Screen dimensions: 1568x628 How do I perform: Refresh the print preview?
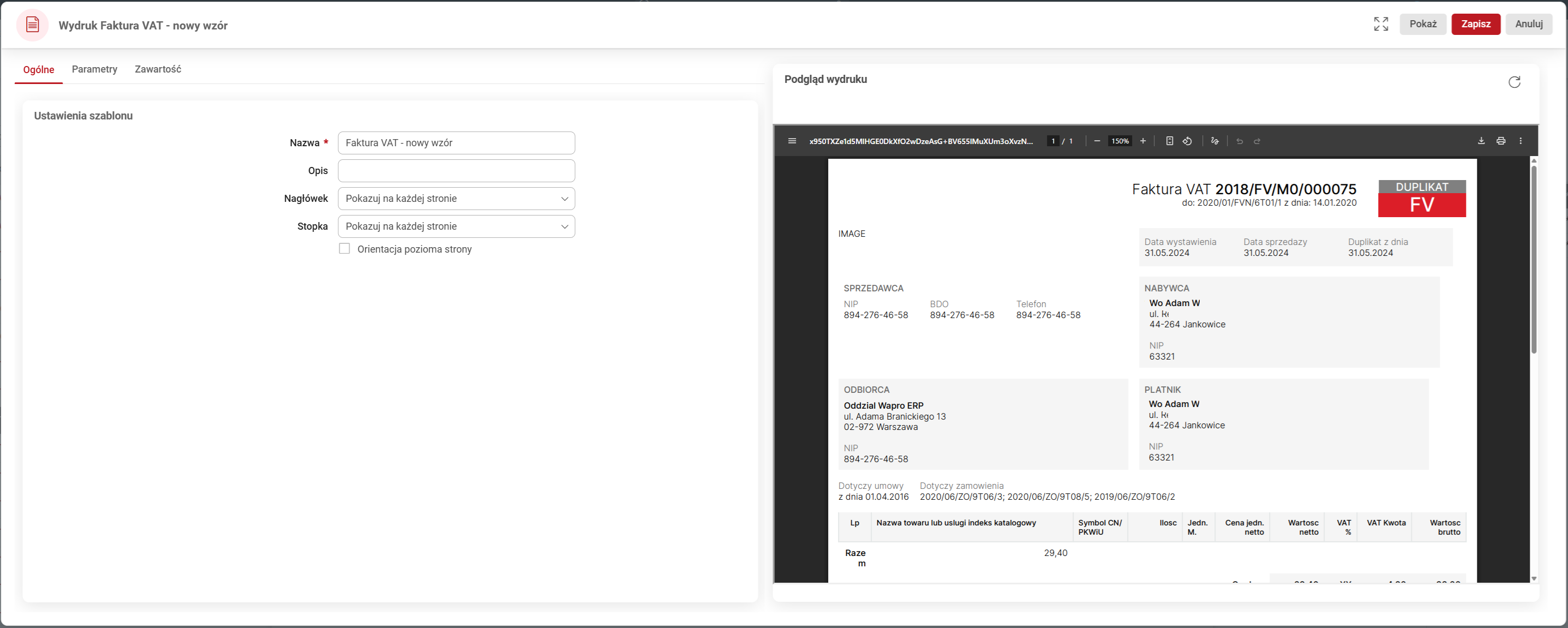coord(1515,82)
